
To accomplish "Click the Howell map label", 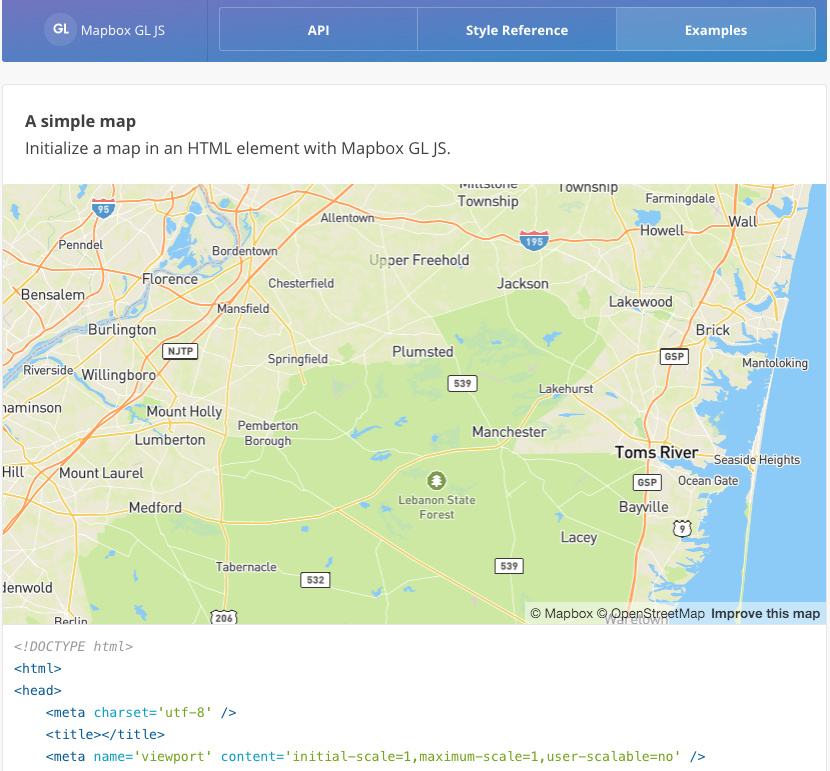I will tap(662, 230).
